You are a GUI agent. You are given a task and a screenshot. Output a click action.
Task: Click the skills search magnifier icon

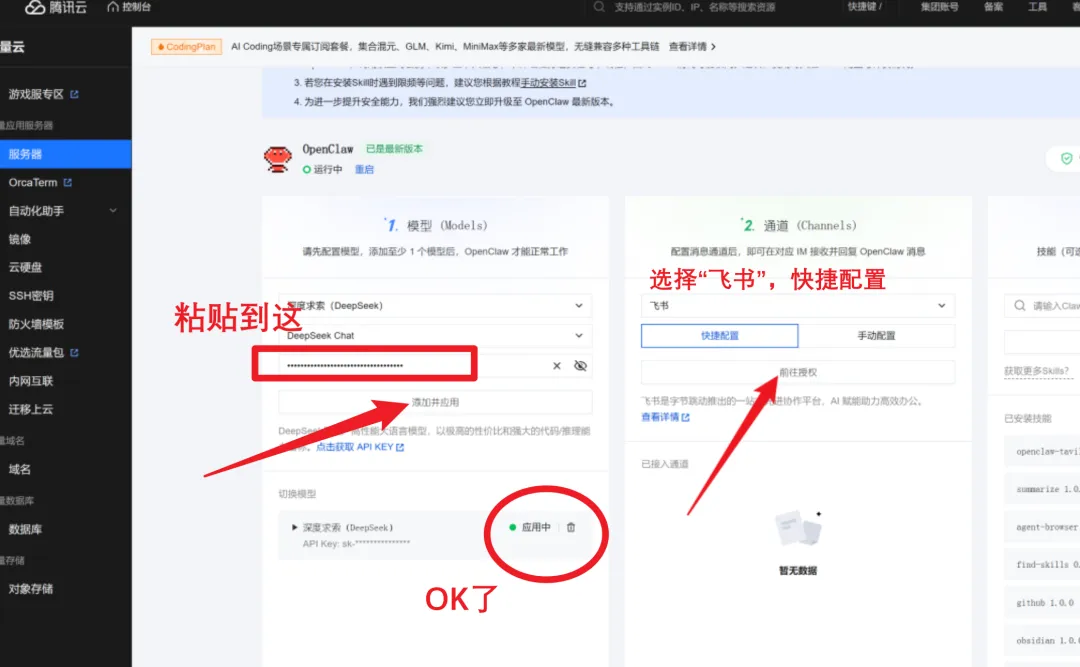click(1019, 305)
